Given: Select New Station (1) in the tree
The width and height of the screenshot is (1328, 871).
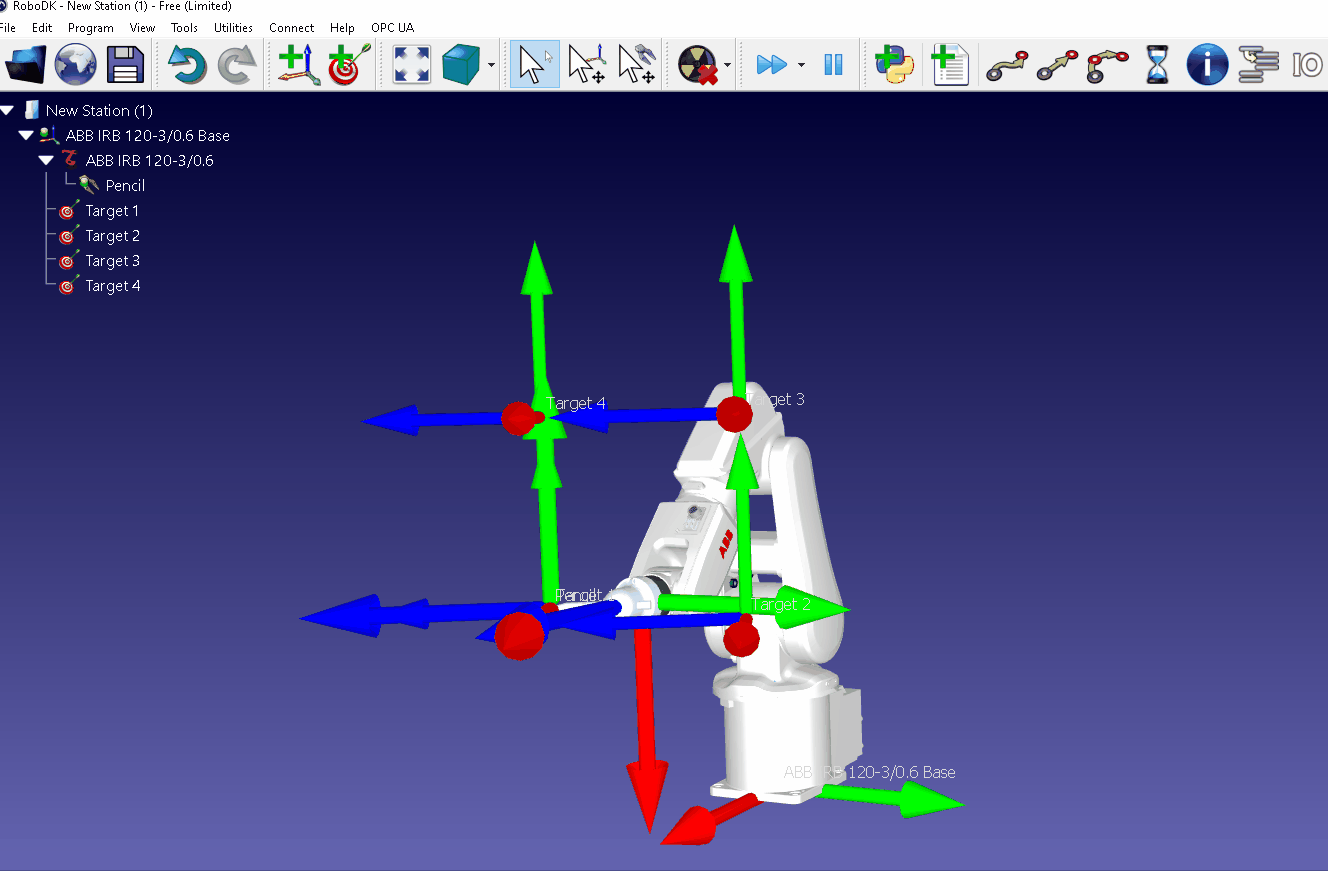Looking at the screenshot, I should 100,110.
